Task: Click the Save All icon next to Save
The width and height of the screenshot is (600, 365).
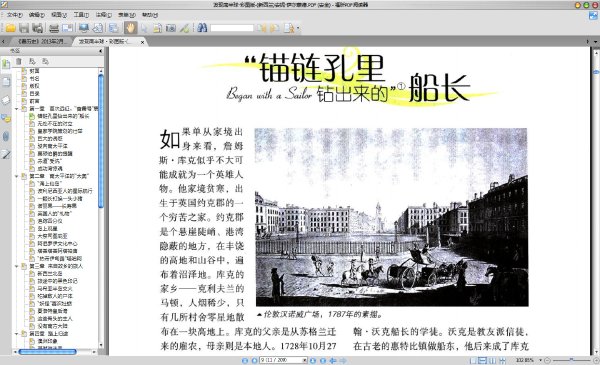Action: pos(38,28)
